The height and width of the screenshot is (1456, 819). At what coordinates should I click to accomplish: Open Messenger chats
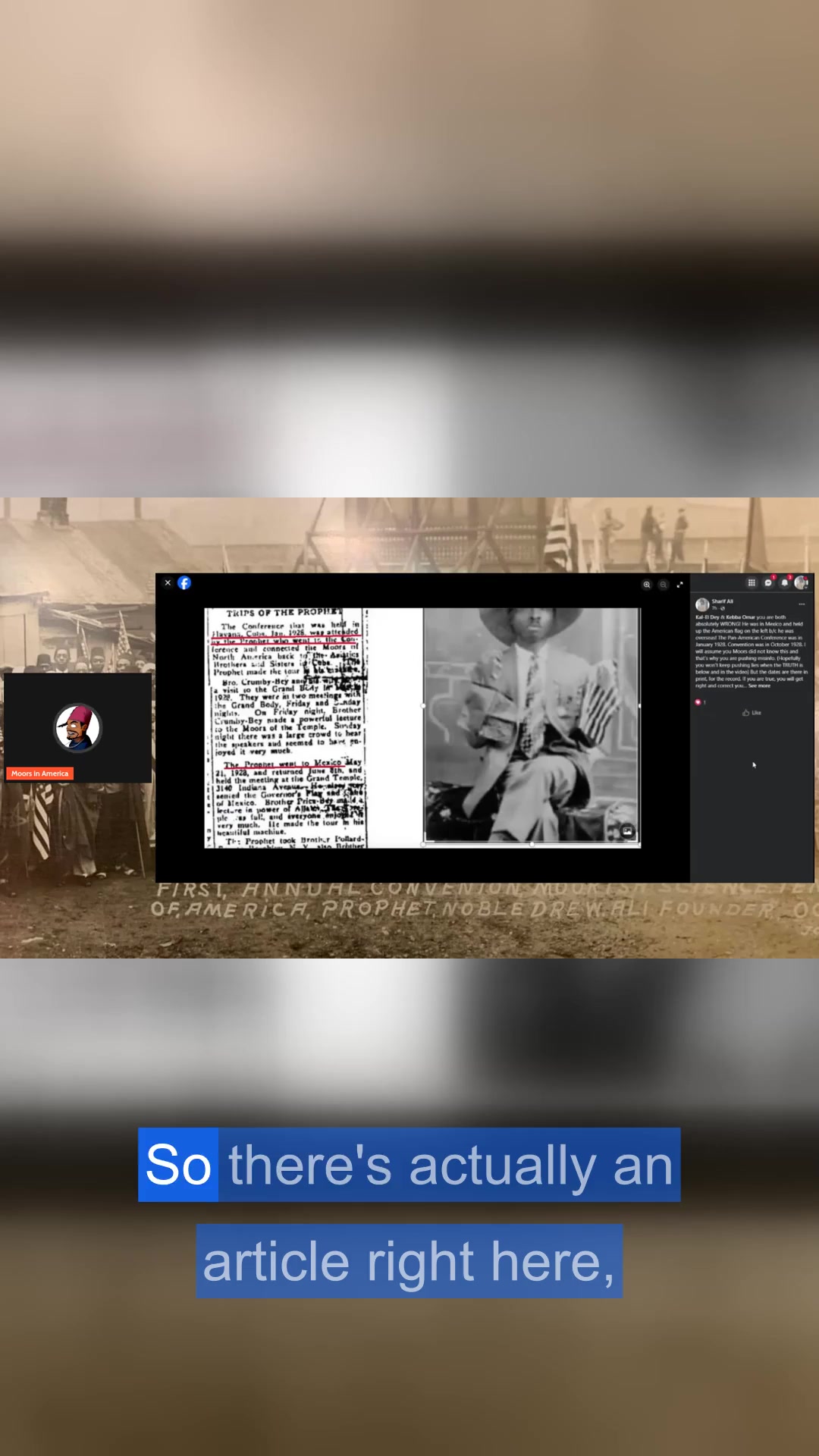click(x=768, y=582)
